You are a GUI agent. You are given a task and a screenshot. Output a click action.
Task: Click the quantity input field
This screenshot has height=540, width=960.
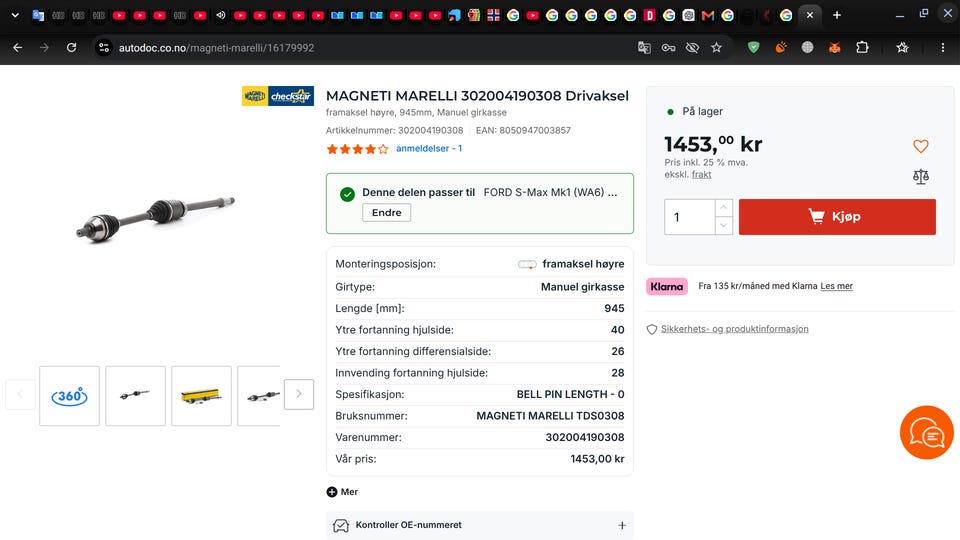[690, 217]
